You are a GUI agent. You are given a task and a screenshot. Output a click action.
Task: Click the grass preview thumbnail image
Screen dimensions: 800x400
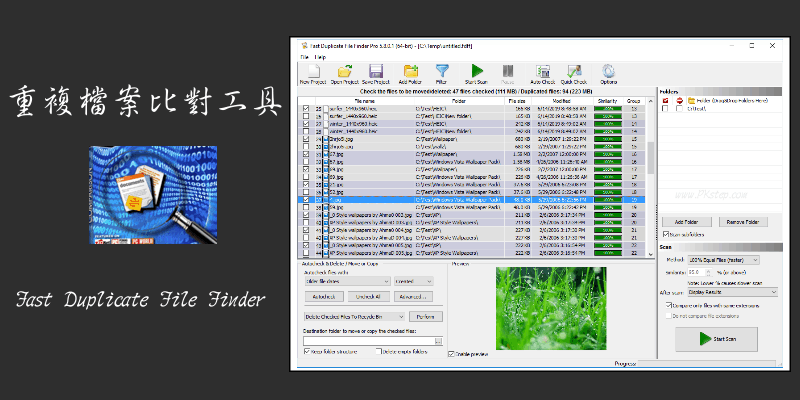pos(551,308)
